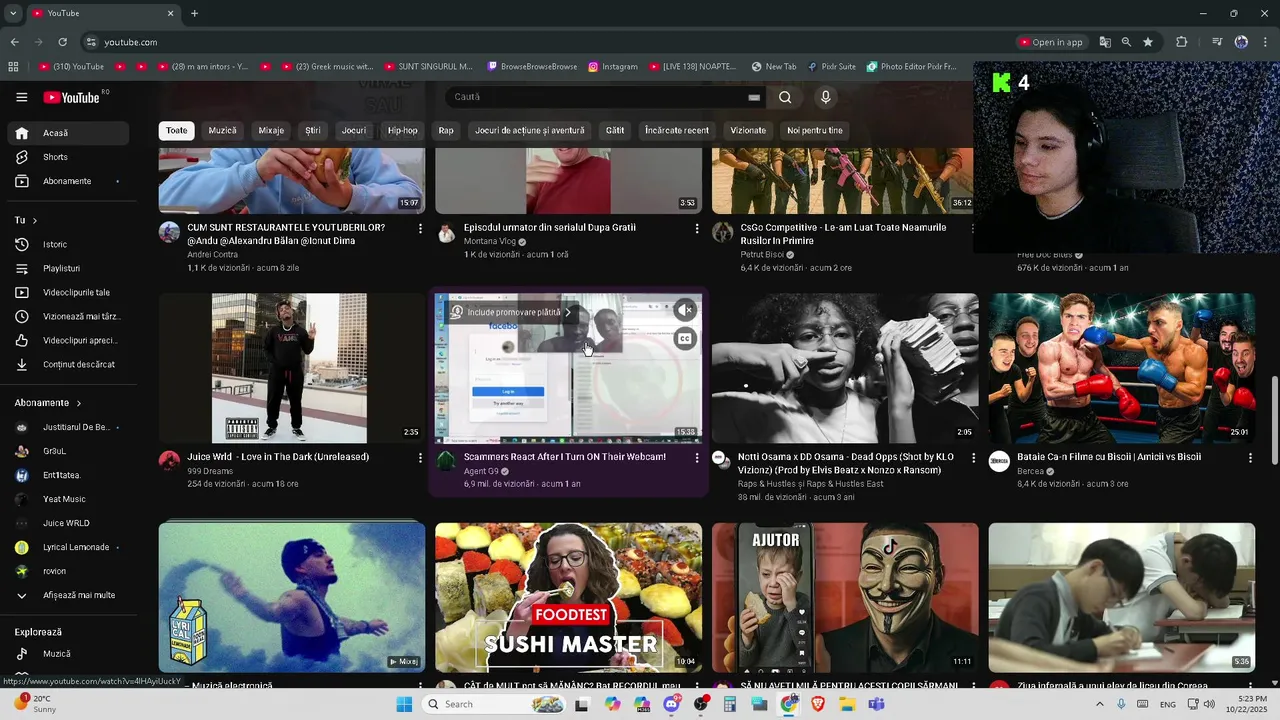Image resolution: width=1280 pixels, height=720 pixels.
Task: Open Videoclipurile tale in sidebar
Action: (x=68, y=292)
